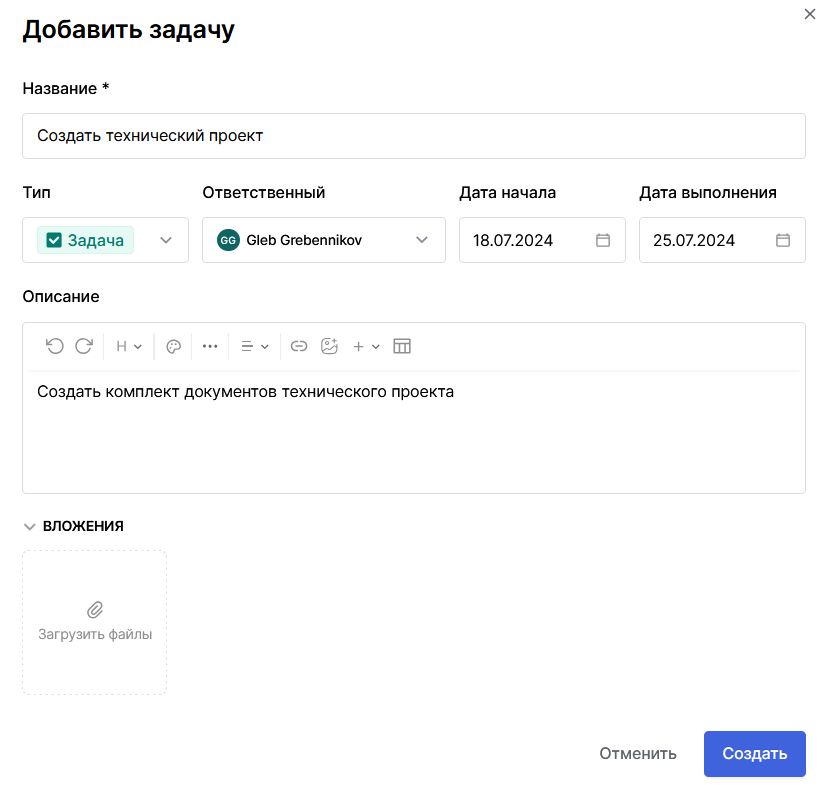Open the Ответственный assignee dropdown

tap(420, 240)
